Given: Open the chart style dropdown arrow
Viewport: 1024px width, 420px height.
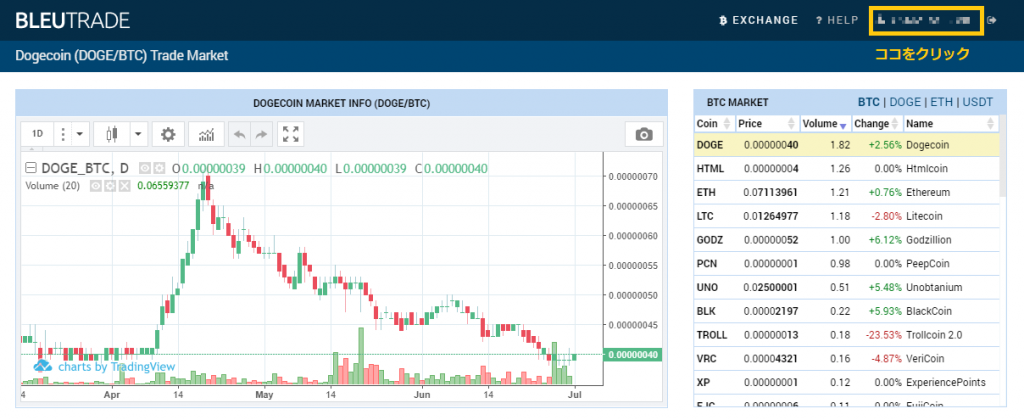Looking at the screenshot, I should coord(138,135).
